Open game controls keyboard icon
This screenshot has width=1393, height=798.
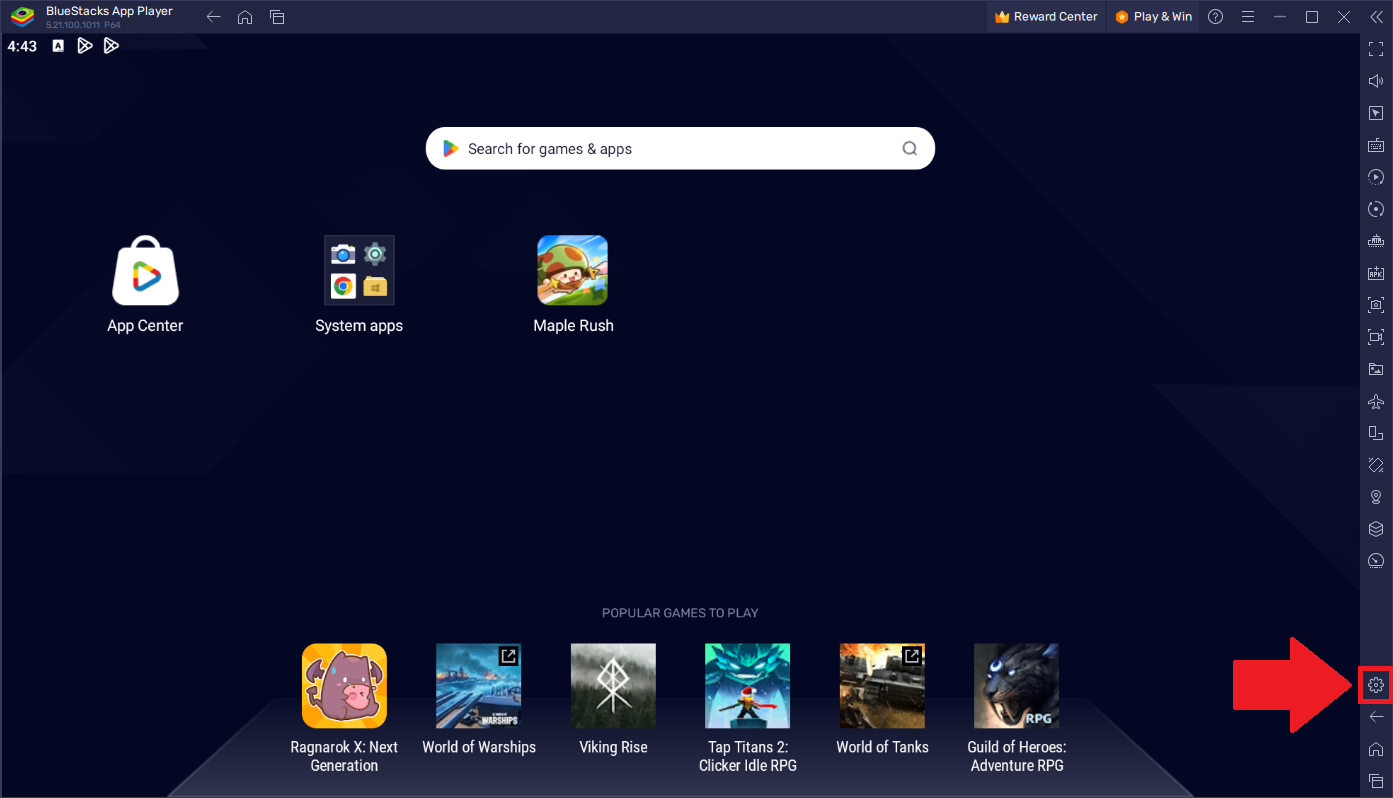(x=1376, y=145)
